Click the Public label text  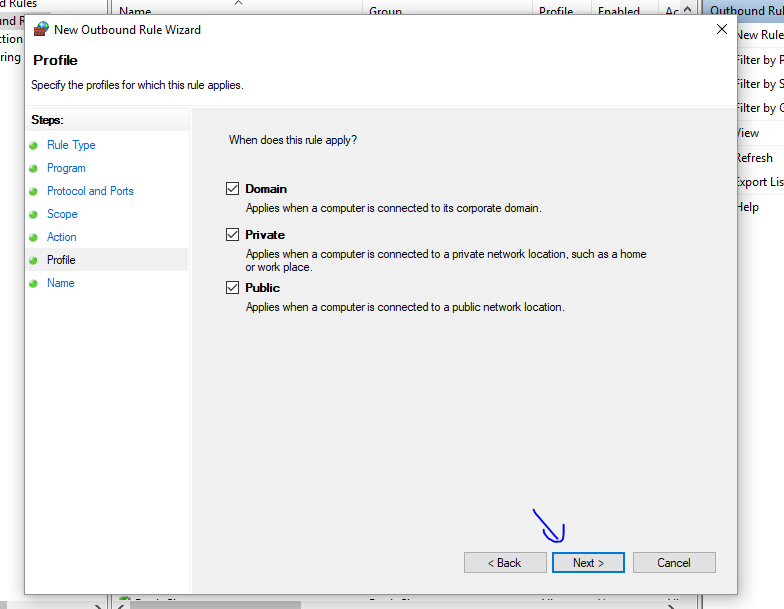tap(262, 288)
